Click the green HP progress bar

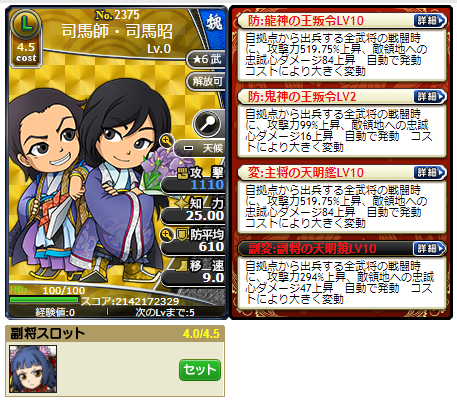(x=44, y=299)
